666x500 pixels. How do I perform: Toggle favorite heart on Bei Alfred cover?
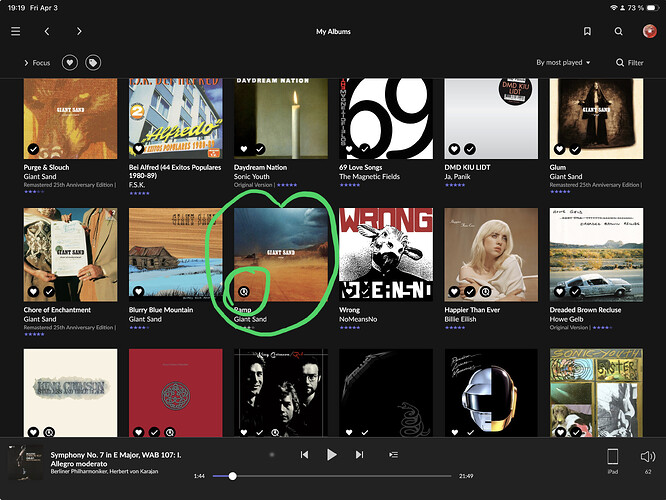coord(138,149)
